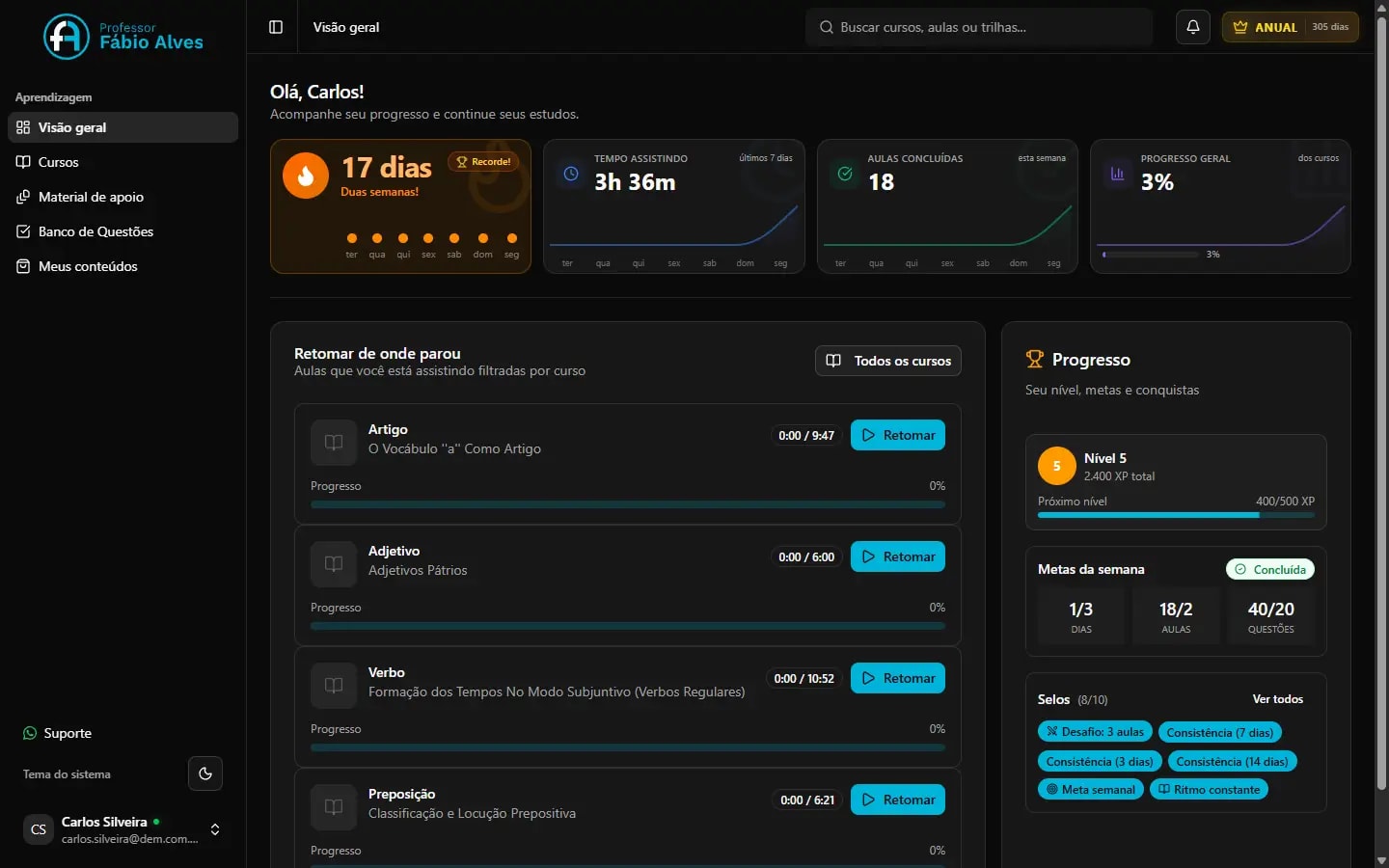1389x868 pixels.
Task: Click the "17 dias" streak text
Action: click(387, 168)
